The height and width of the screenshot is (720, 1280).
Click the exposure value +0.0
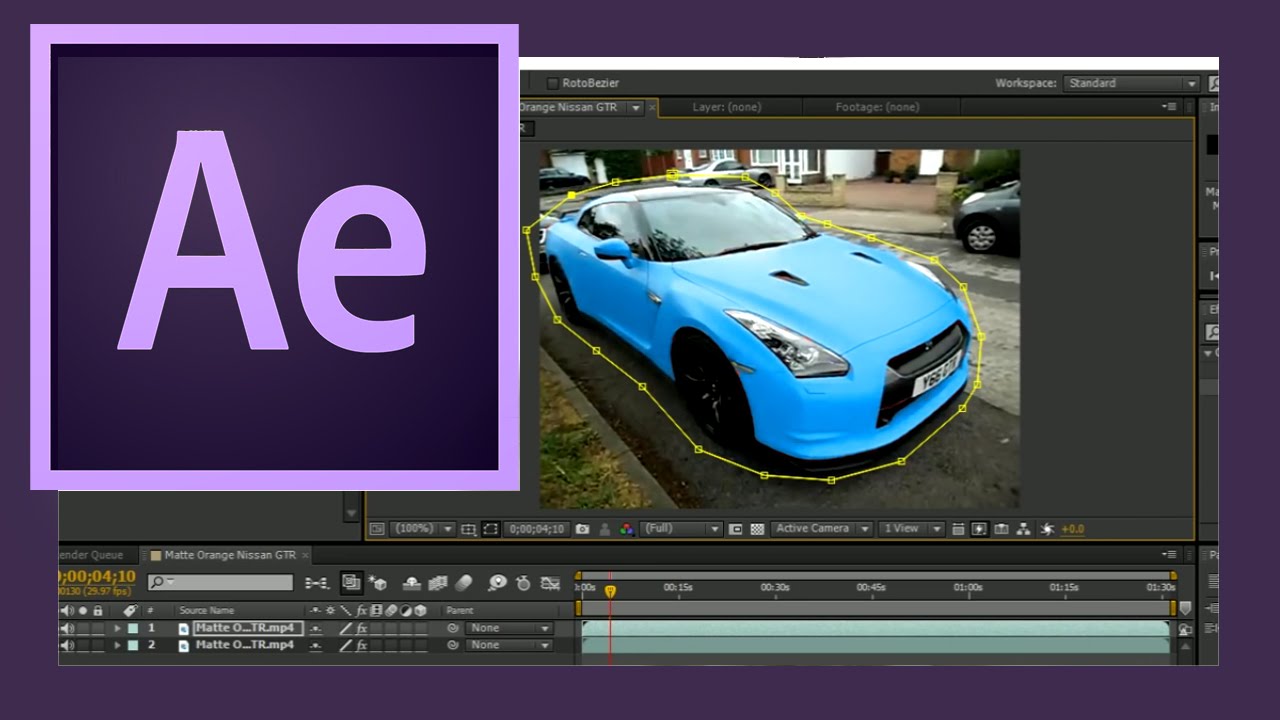point(1073,529)
